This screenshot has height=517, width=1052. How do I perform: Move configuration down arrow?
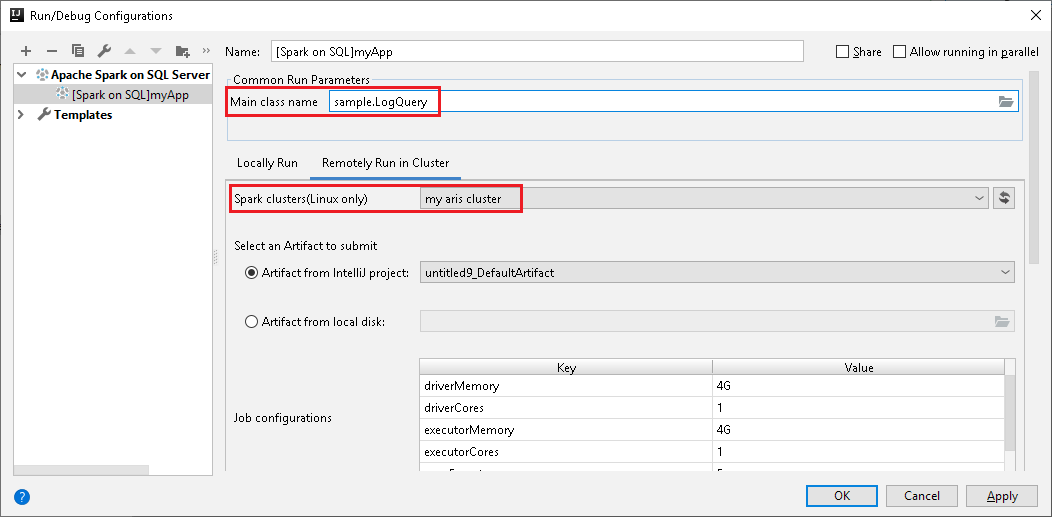pos(156,51)
